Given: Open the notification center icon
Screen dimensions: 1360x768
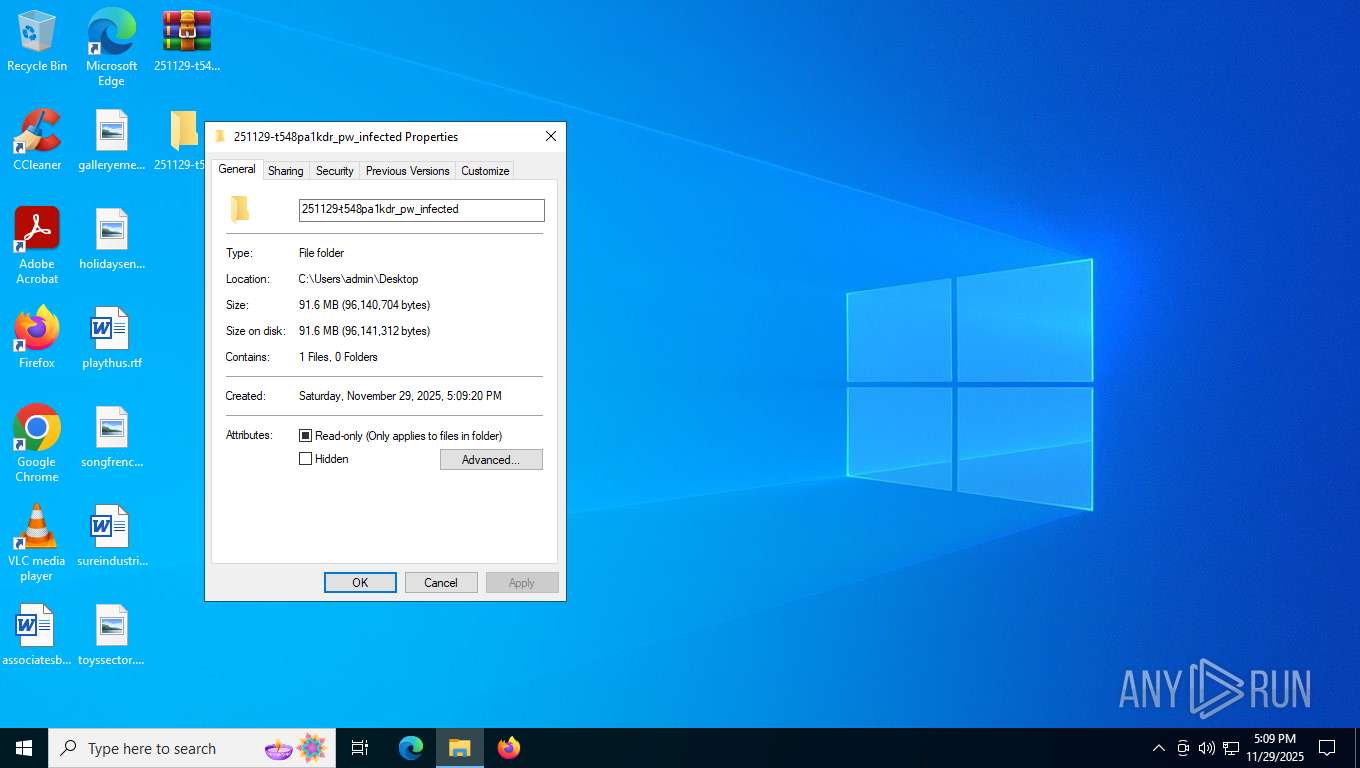Looking at the screenshot, I should [1327, 748].
